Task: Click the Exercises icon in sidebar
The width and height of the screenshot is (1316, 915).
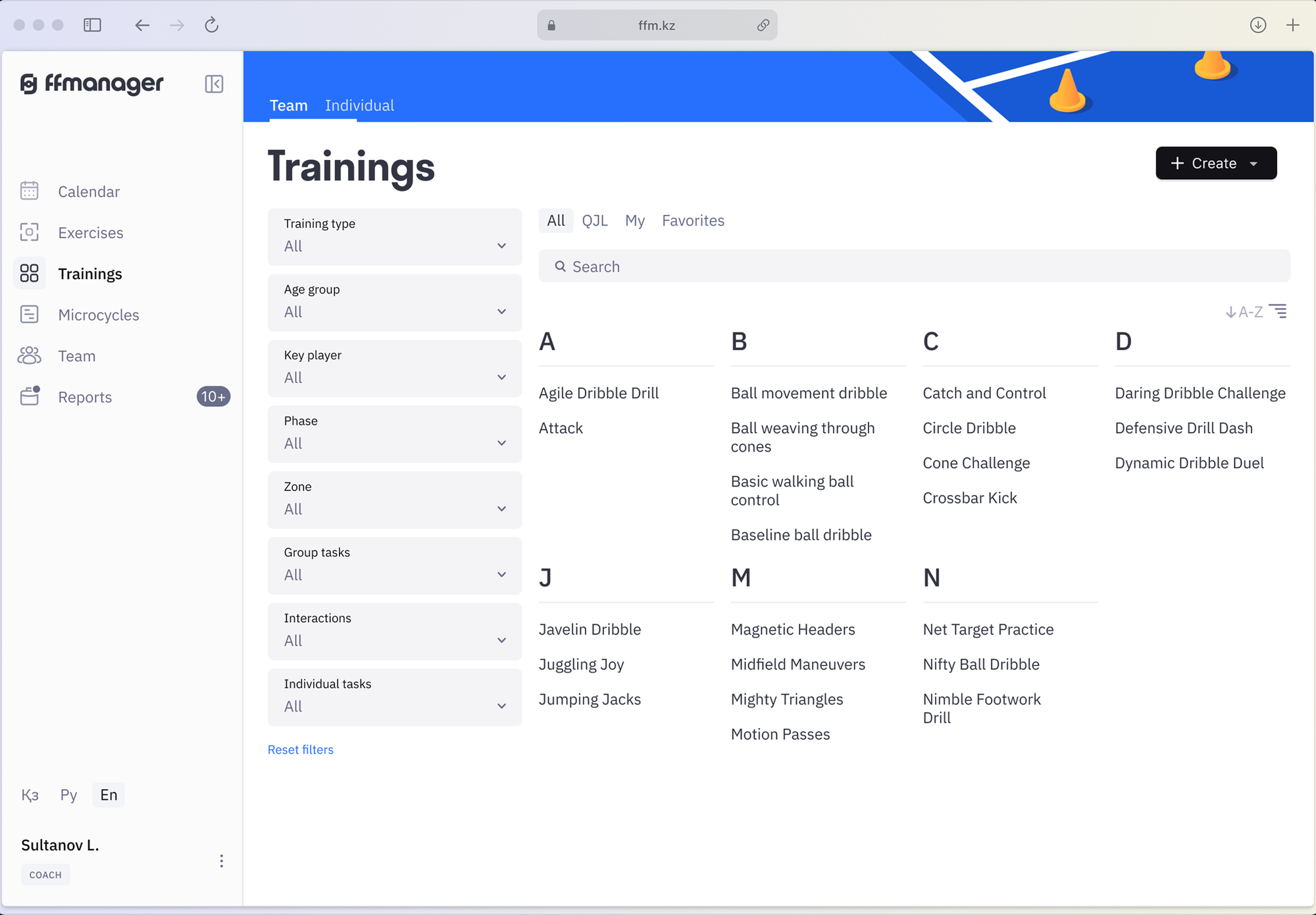Action: tap(30, 232)
